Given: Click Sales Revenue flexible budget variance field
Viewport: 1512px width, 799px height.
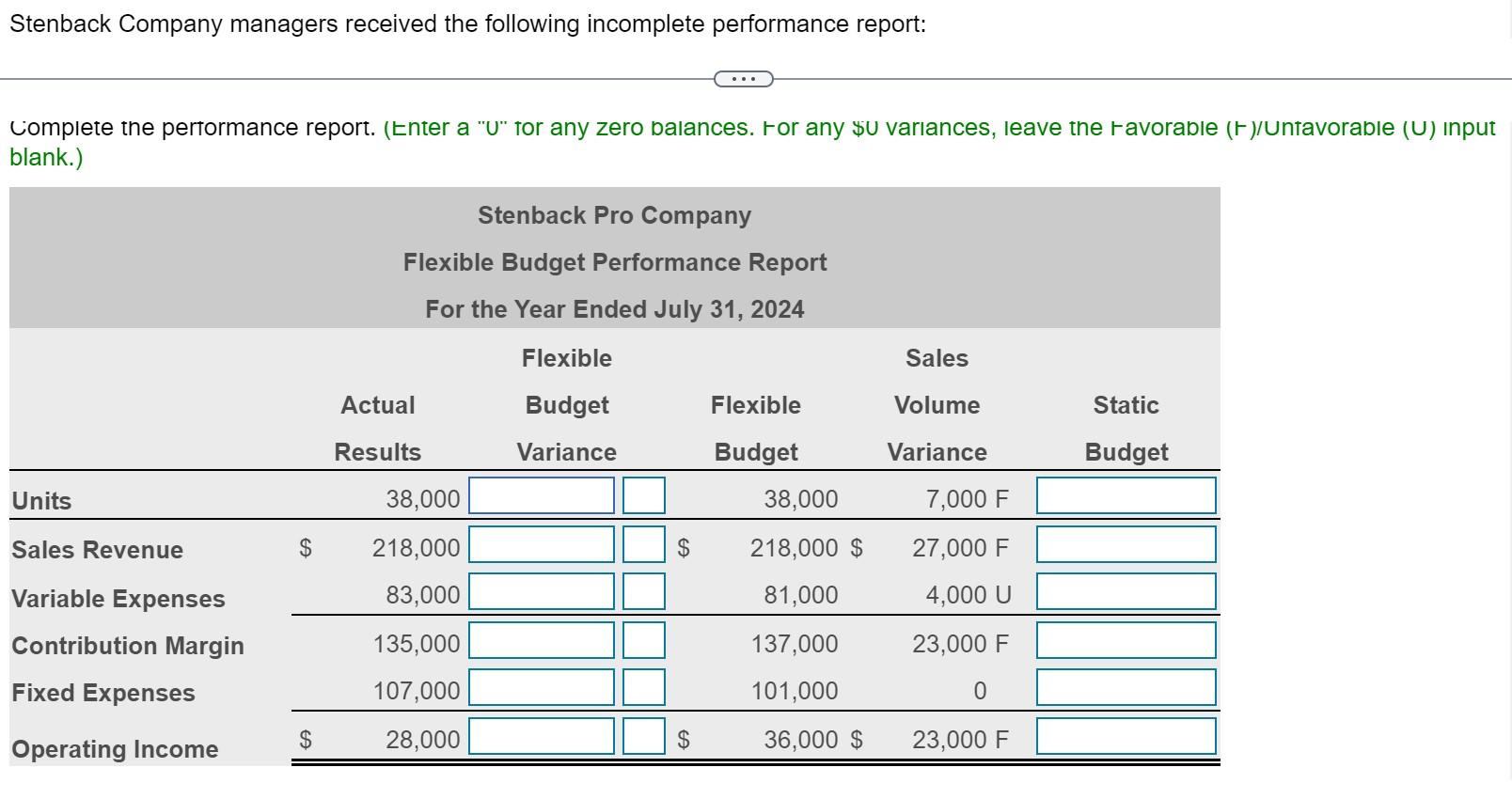Looking at the screenshot, I should pyautogui.click(x=542, y=544).
